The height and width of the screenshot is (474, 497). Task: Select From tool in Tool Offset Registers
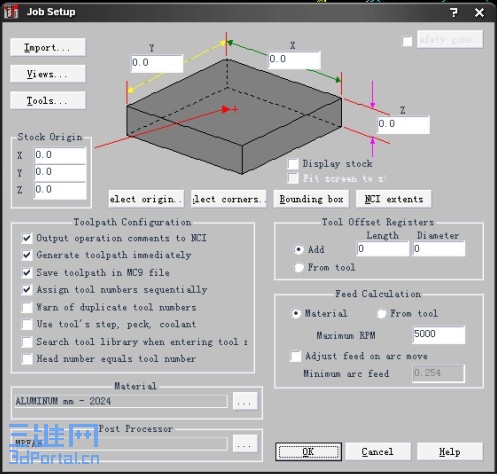[299, 267]
